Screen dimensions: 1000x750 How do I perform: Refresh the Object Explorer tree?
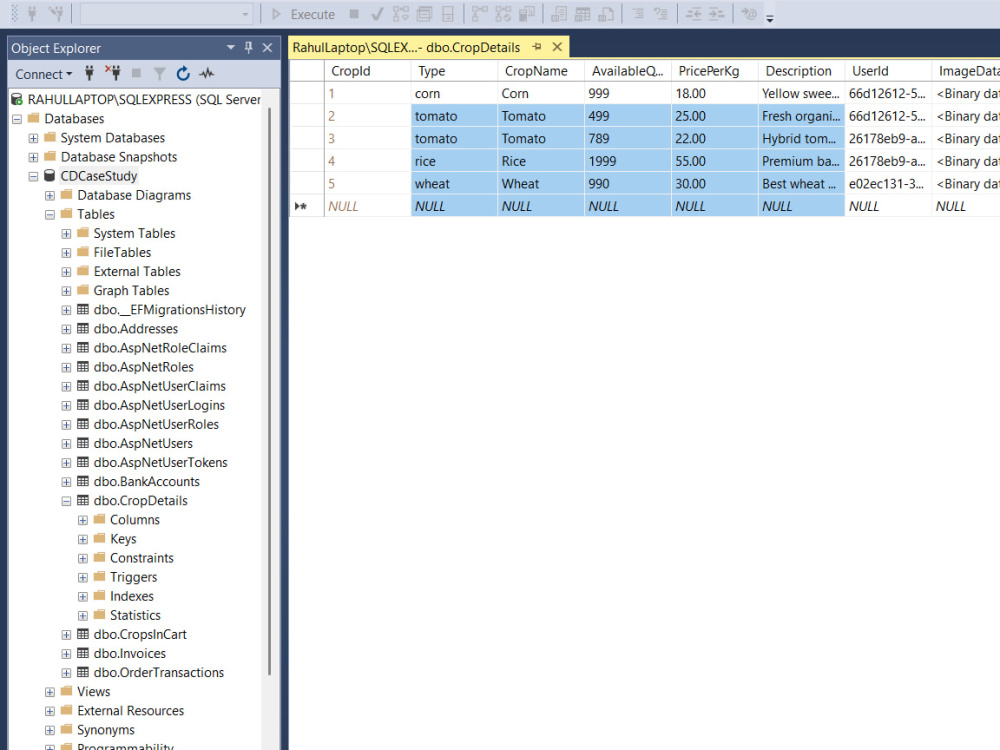pyautogui.click(x=183, y=74)
